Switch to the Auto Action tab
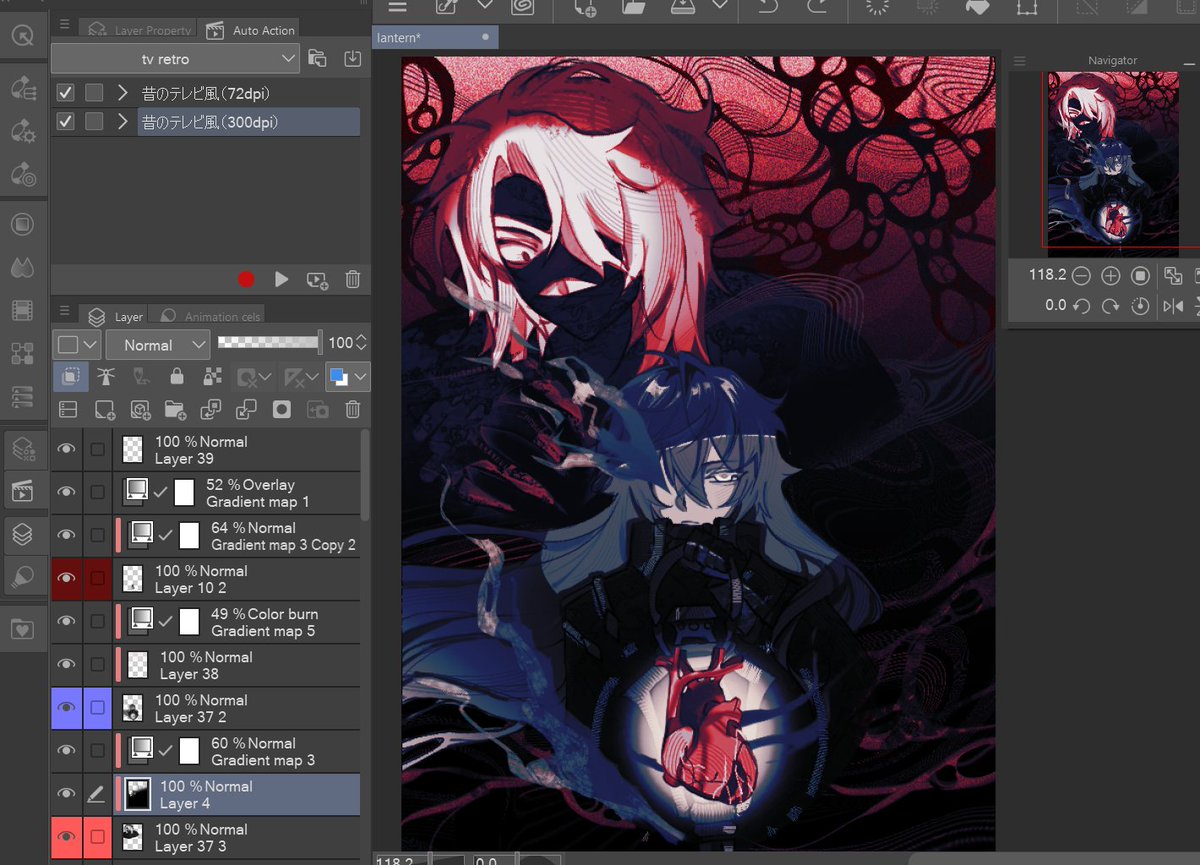Viewport: 1200px width, 865px height. click(251, 30)
